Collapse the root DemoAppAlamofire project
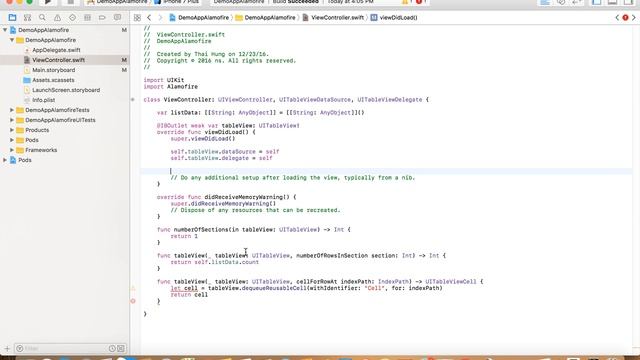This screenshot has height=360, width=640. click(x=5, y=30)
